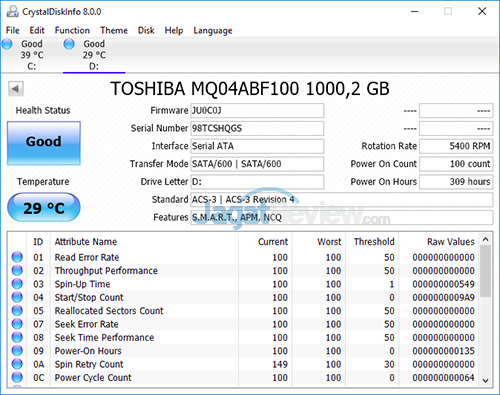
Task: Switch to the D: drive tab at 29 °C
Action: point(94,55)
